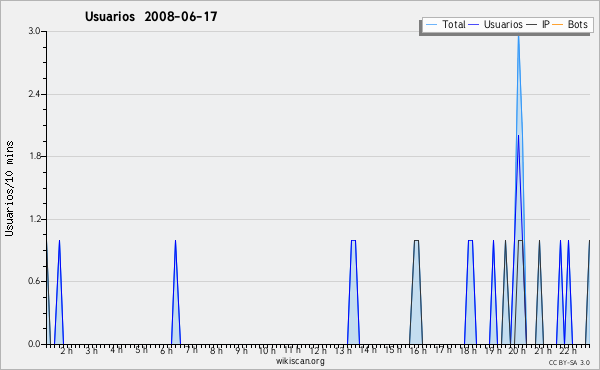Click the '4 h' x-axis label
Image resolution: width=600 pixels, height=370 pixels.
tap(116, 350)
